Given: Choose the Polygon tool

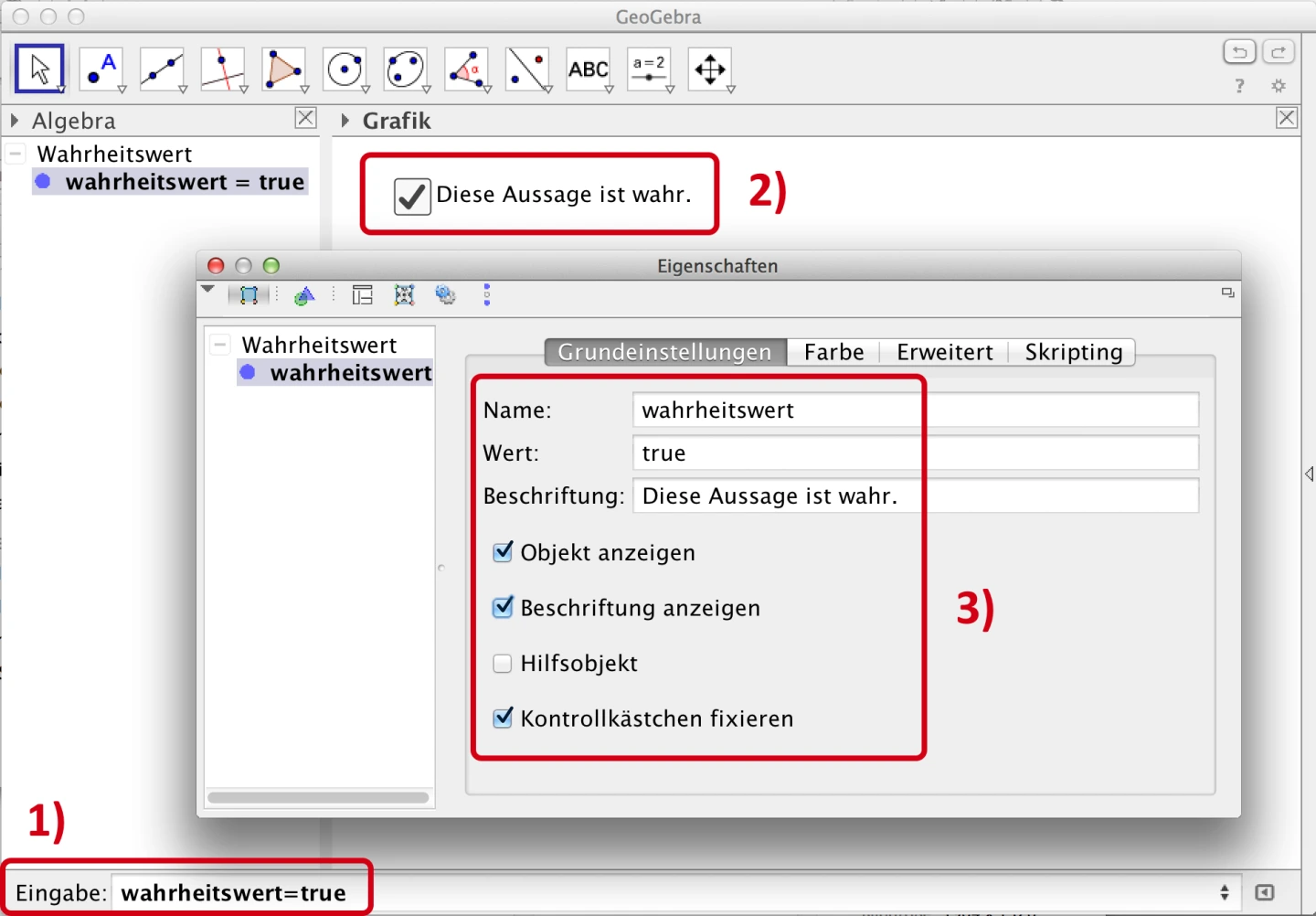Looking at the screenshot, I should 283,69.
